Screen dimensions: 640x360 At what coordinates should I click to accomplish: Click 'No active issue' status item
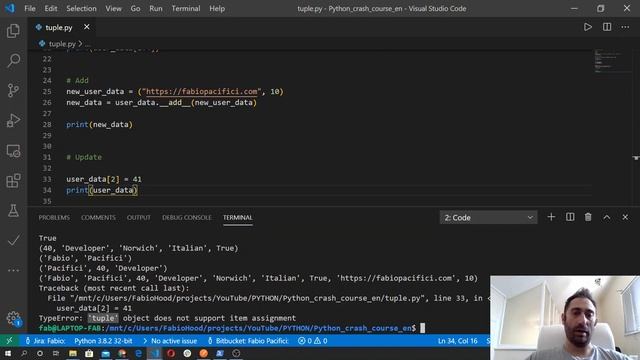point(170,340)
